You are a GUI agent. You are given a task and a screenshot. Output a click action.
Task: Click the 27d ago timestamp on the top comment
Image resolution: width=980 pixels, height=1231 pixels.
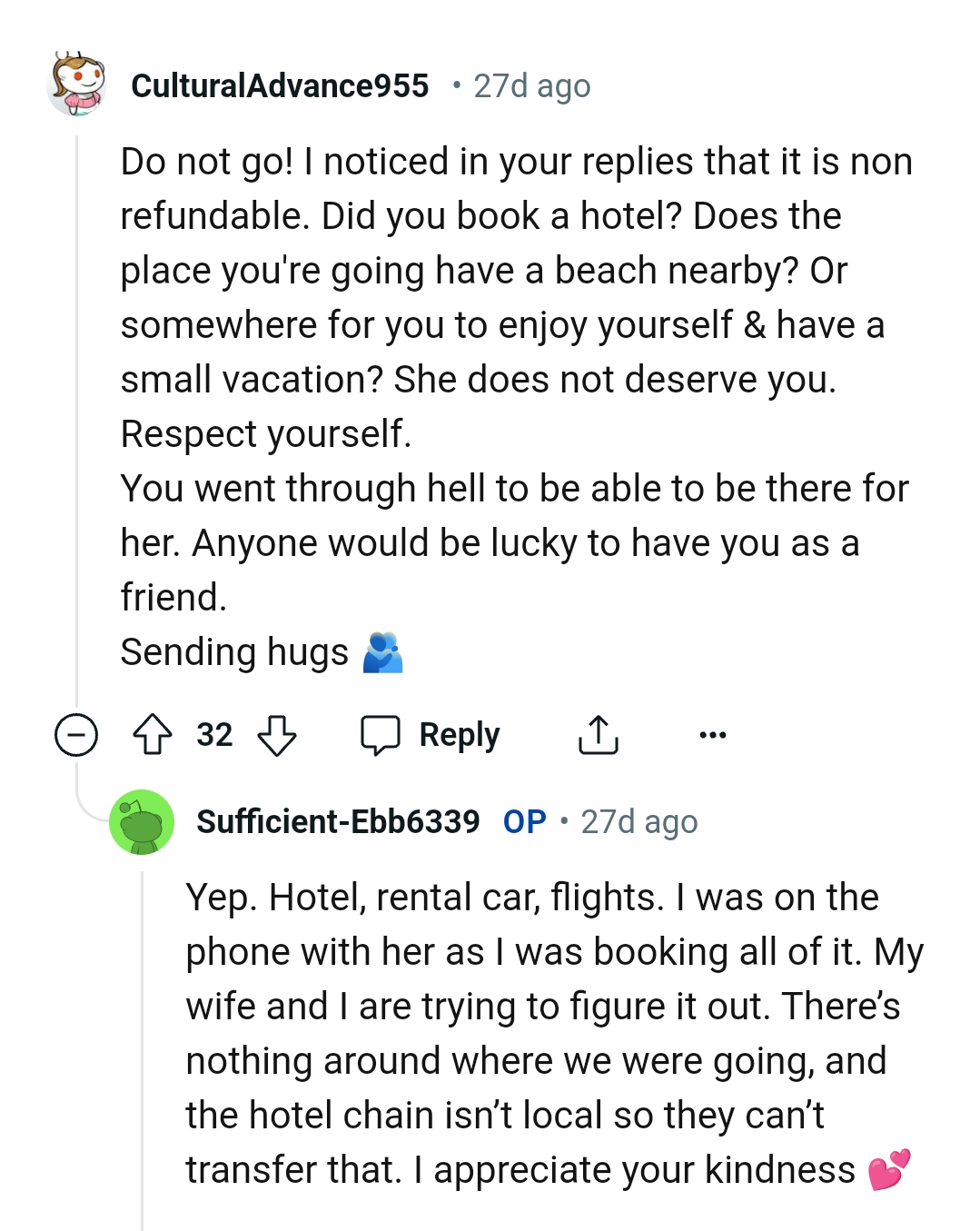[530, 85]
